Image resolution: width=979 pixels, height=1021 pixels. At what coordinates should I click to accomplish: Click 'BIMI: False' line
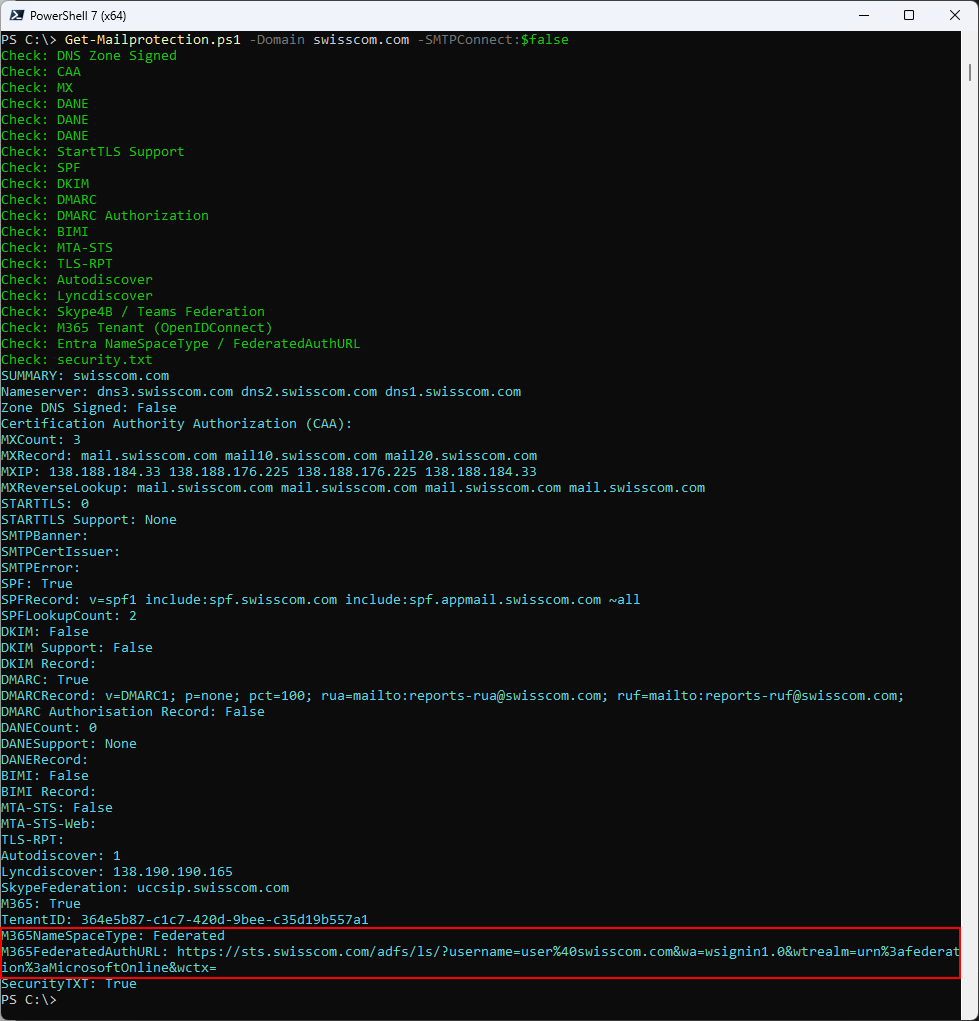pos(45,776)
